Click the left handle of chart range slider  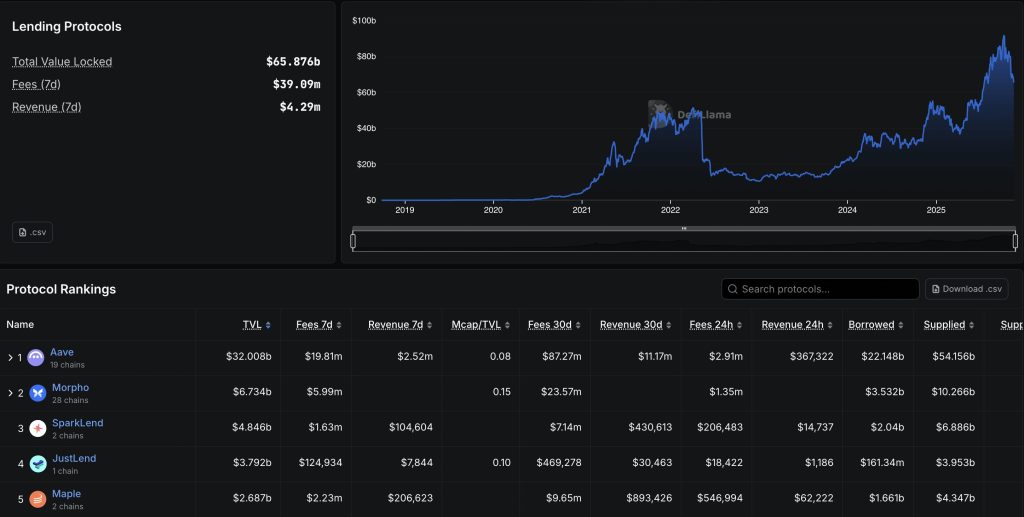353,240
